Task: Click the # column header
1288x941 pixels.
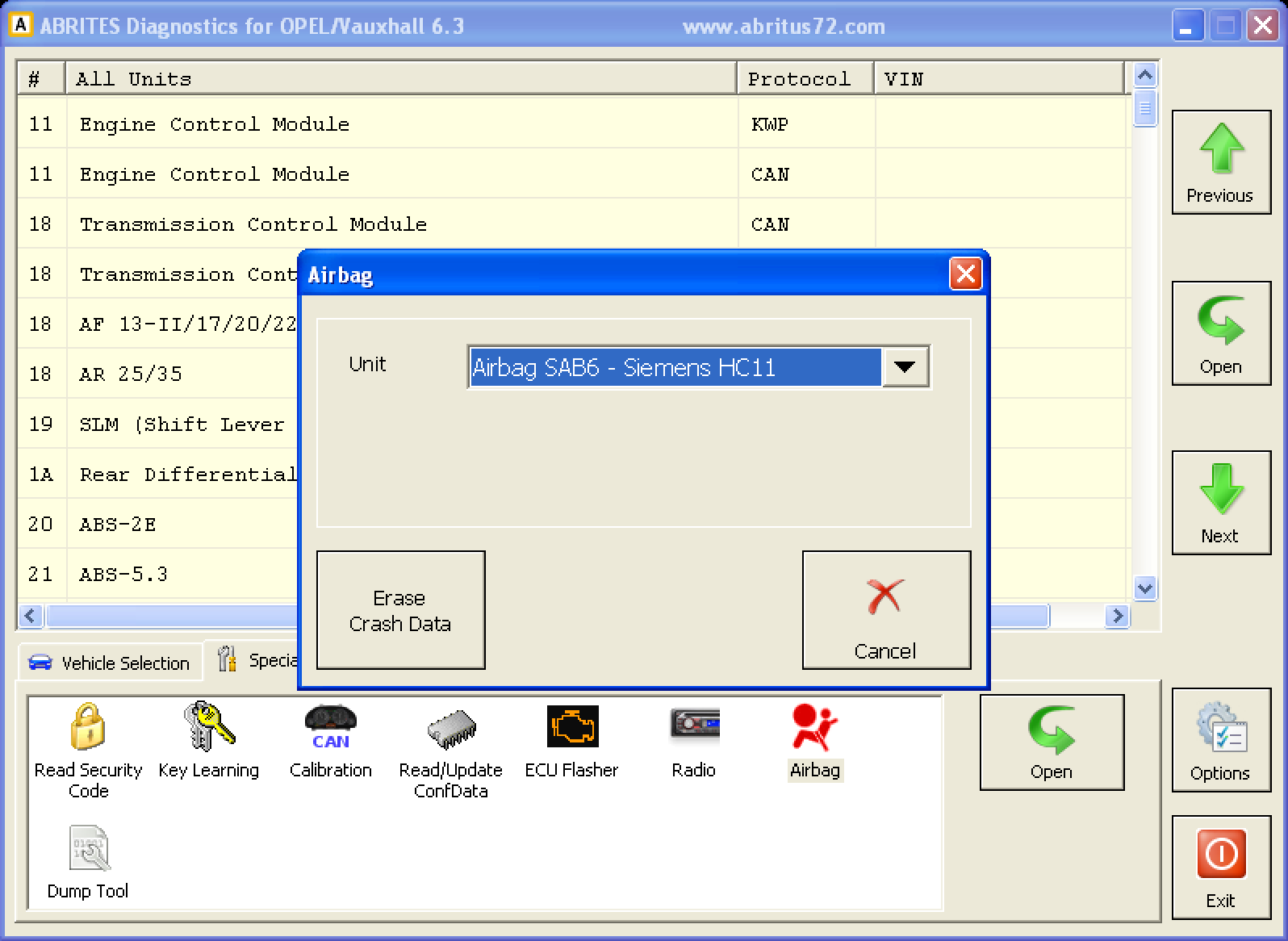Action: point(40,79)
